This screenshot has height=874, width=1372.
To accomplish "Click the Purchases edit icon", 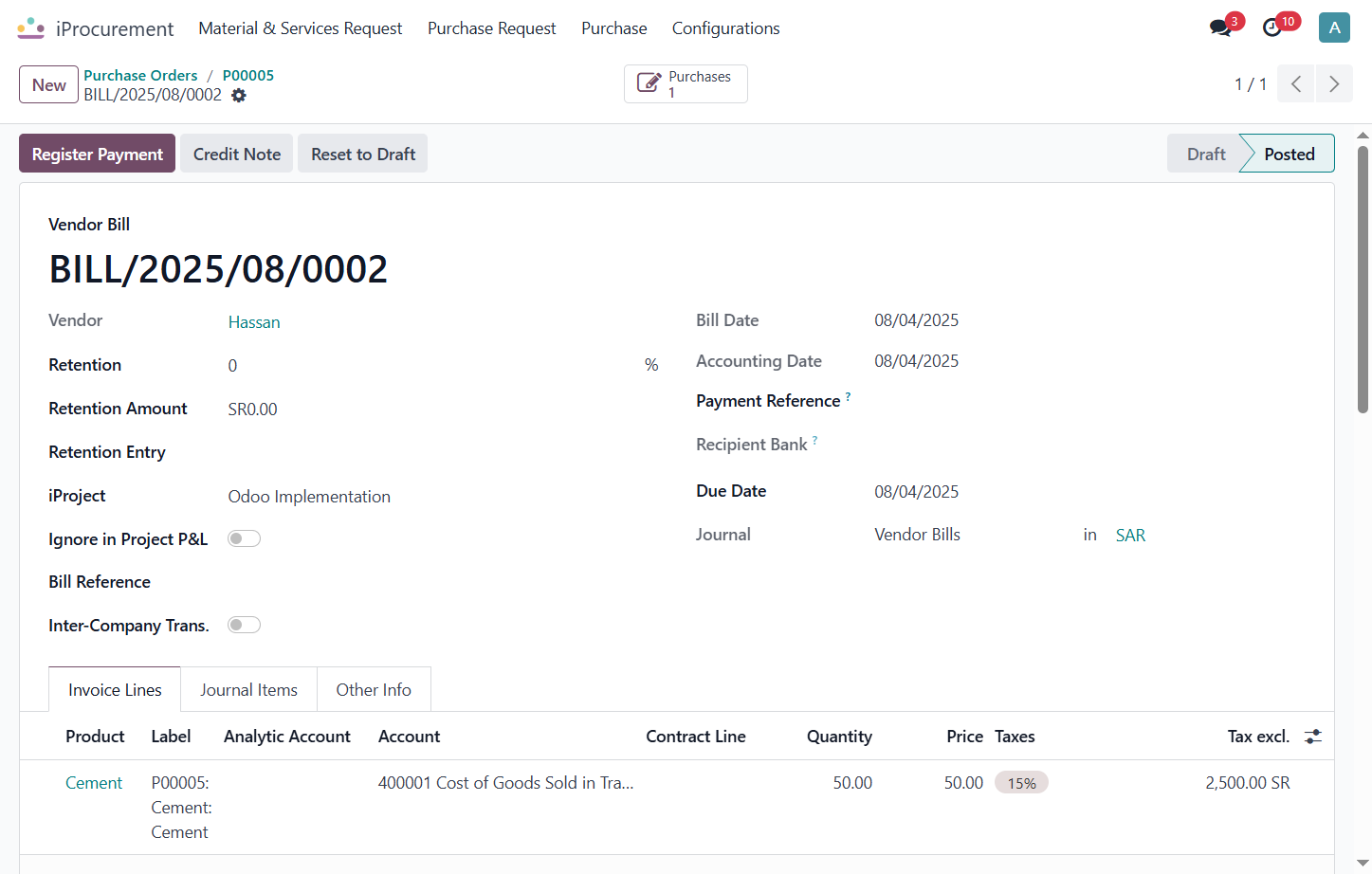I will point(649,83).
